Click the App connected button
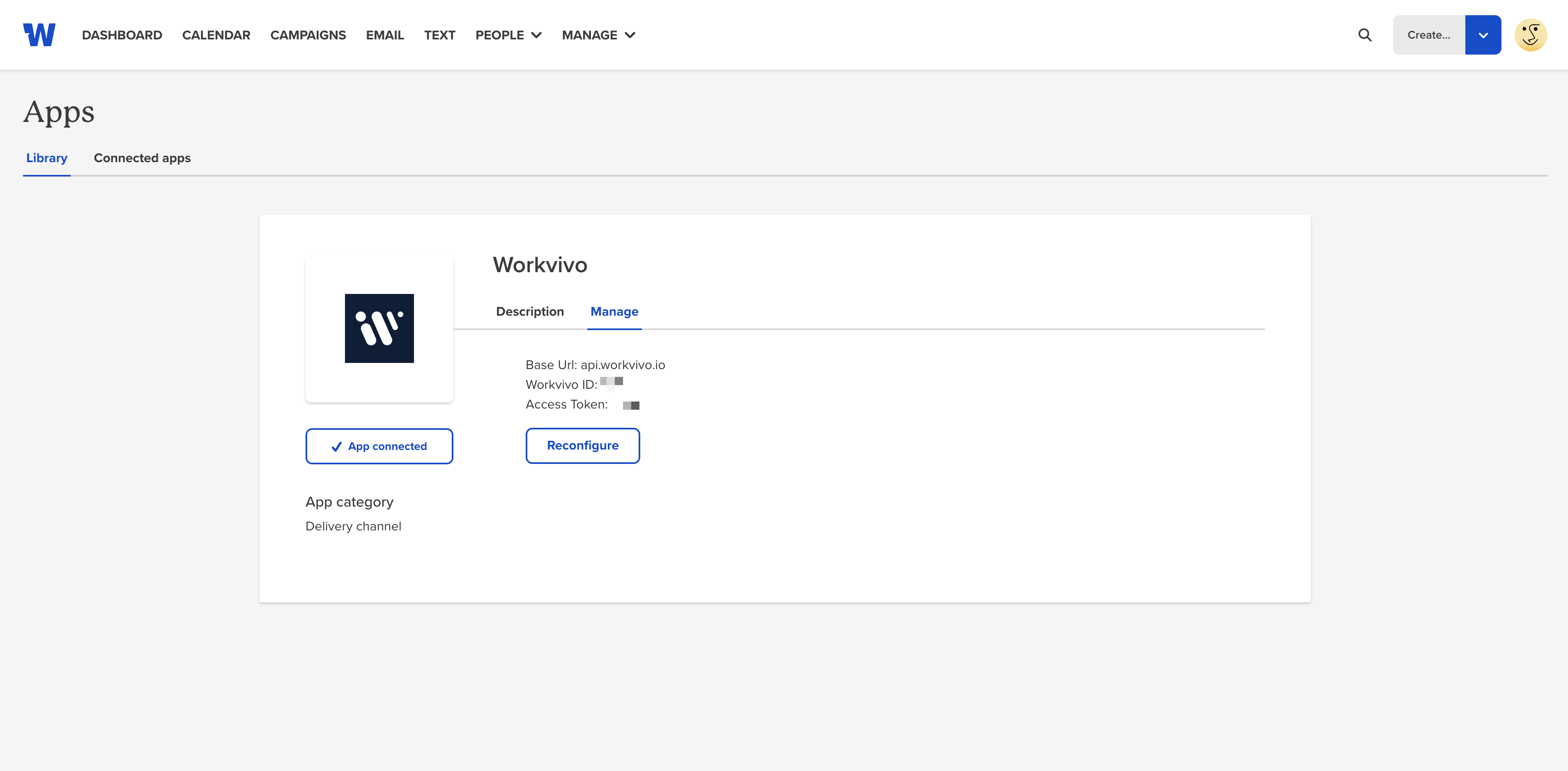 [379, 446]
